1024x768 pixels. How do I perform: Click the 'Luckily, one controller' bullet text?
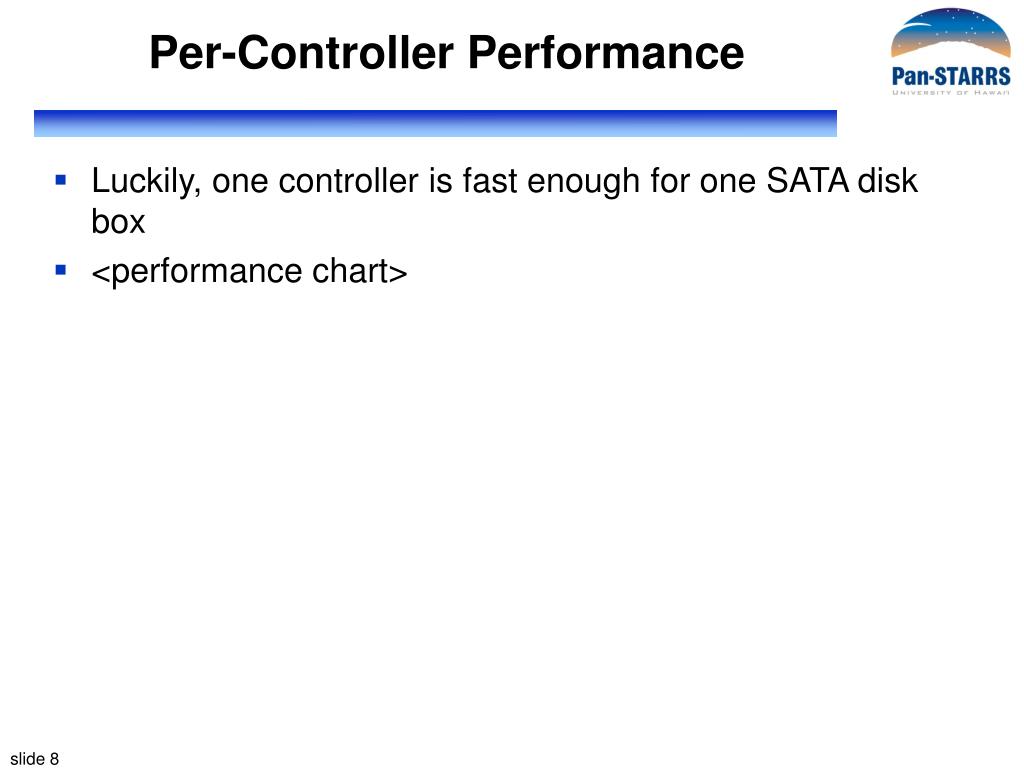point(504,200)
